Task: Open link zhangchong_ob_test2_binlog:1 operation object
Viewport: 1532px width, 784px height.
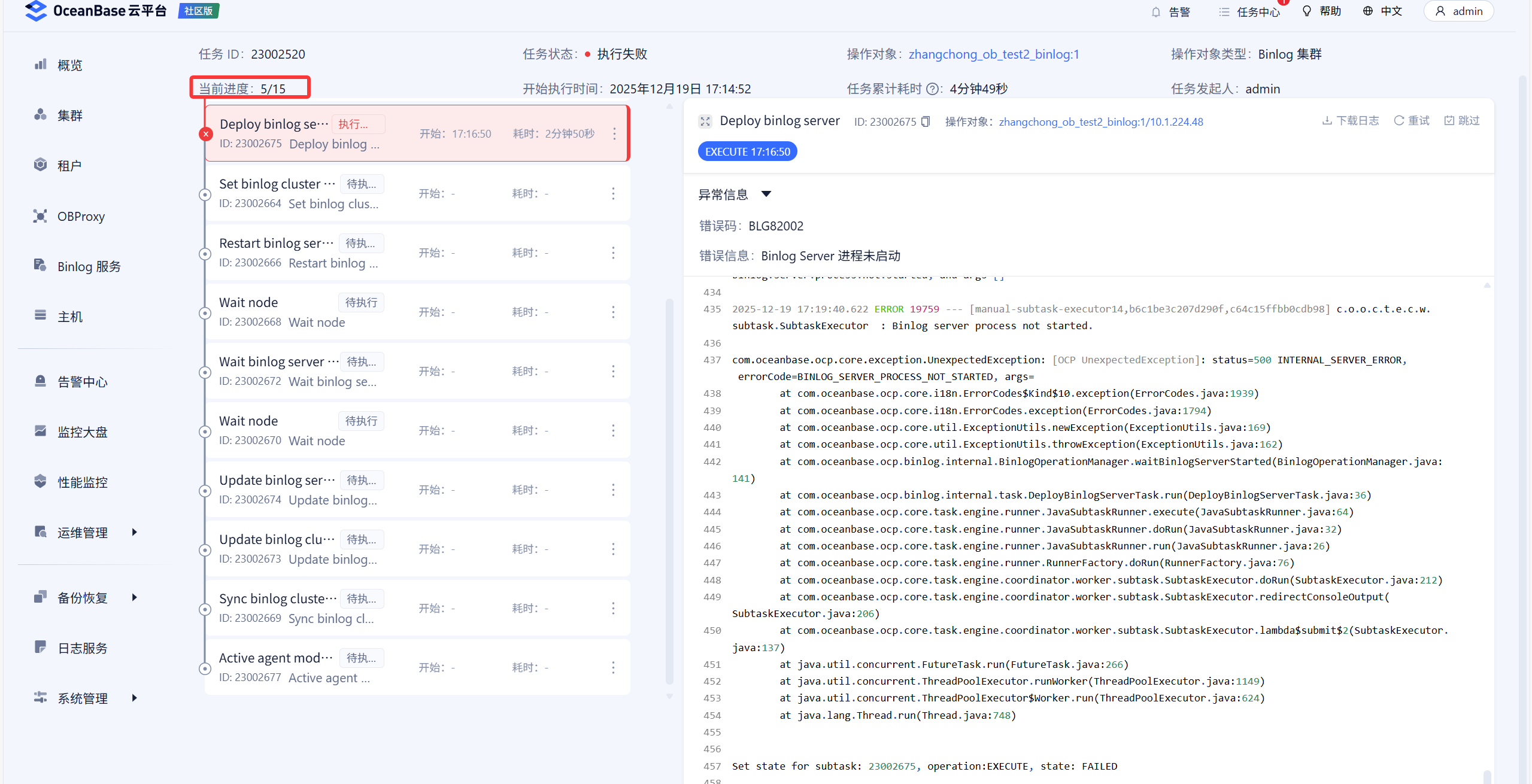Action: tap(993, 54)
